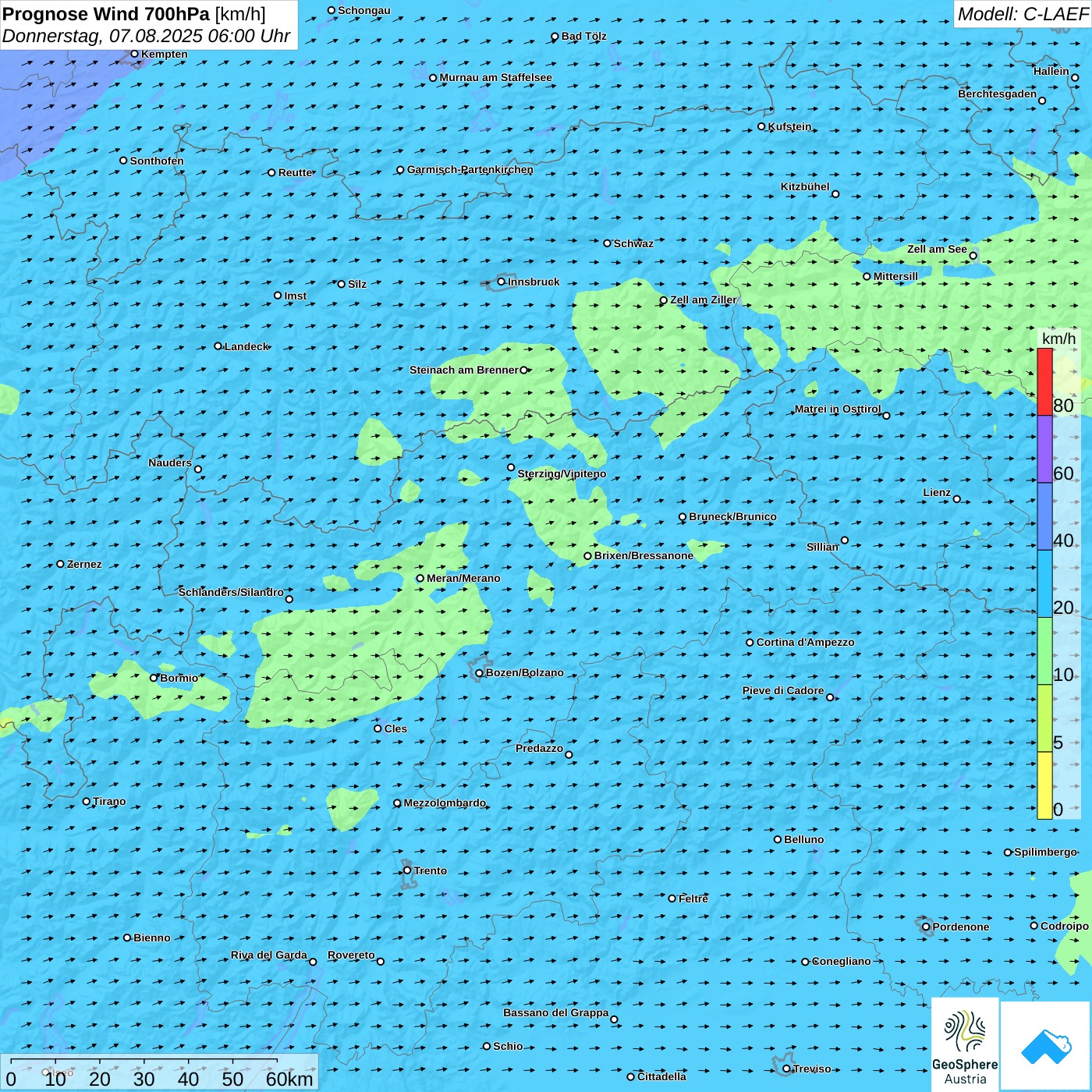Click the 'Pordenone' label
The height and width of the screenshot is (1092, 1092).
pos(961,927)
